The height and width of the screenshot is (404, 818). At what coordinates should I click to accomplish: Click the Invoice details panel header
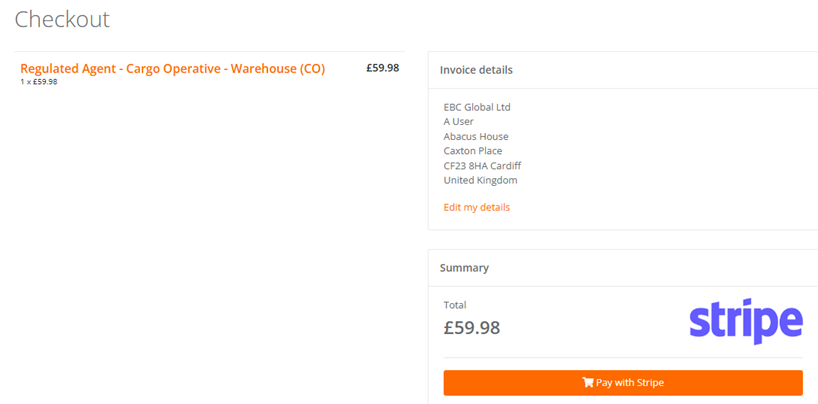pos(623,70)
